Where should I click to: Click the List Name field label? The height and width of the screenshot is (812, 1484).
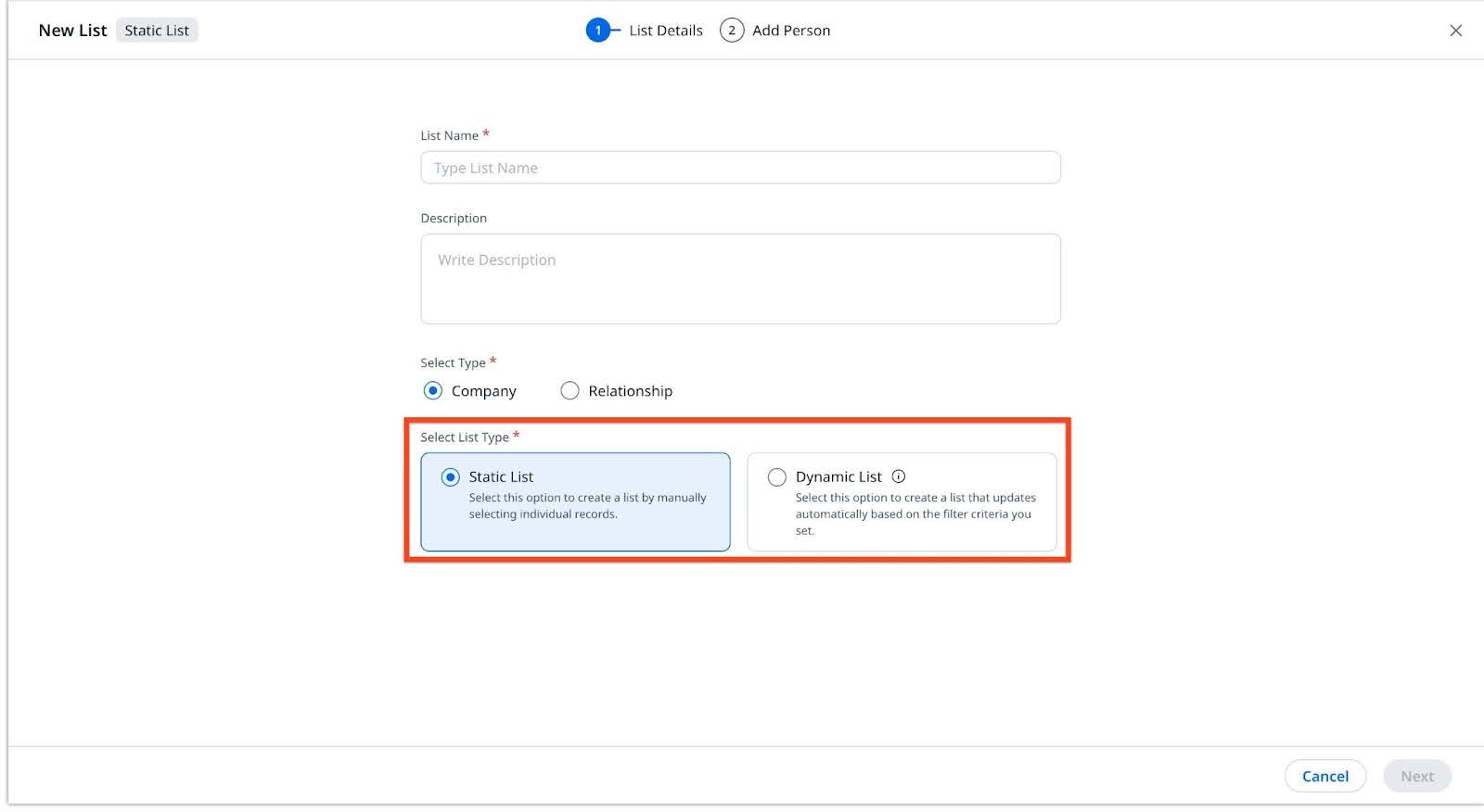[x=449, y=135]
